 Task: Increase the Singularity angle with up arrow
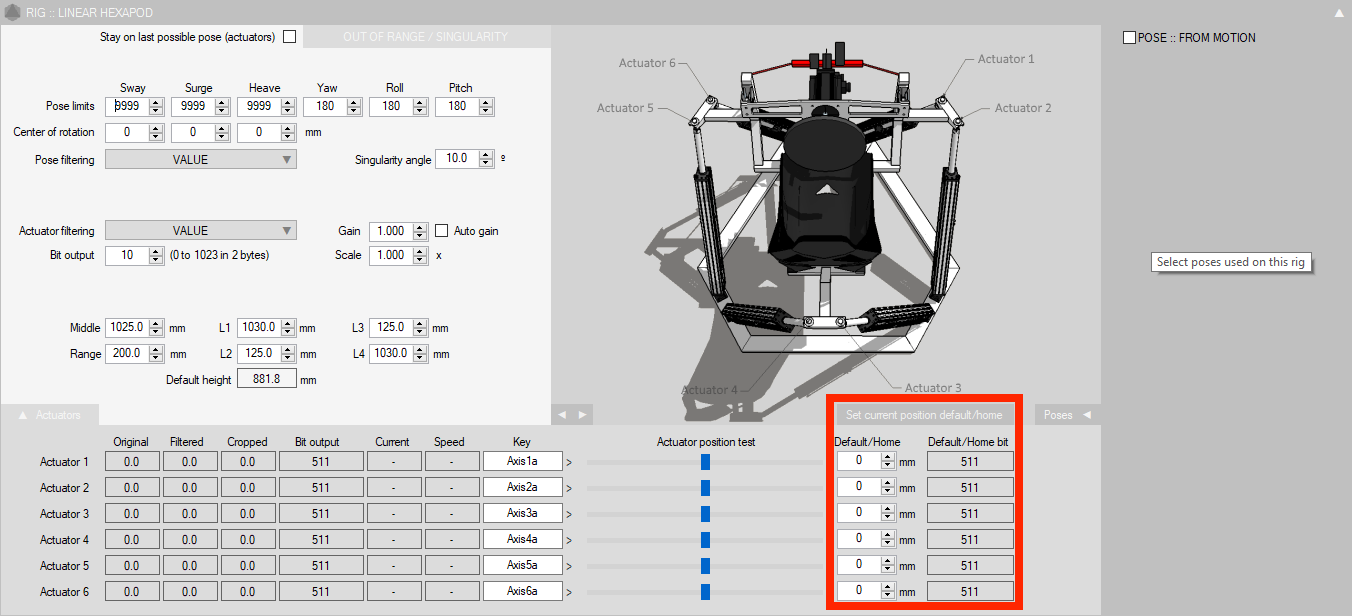tap(486, 154)
